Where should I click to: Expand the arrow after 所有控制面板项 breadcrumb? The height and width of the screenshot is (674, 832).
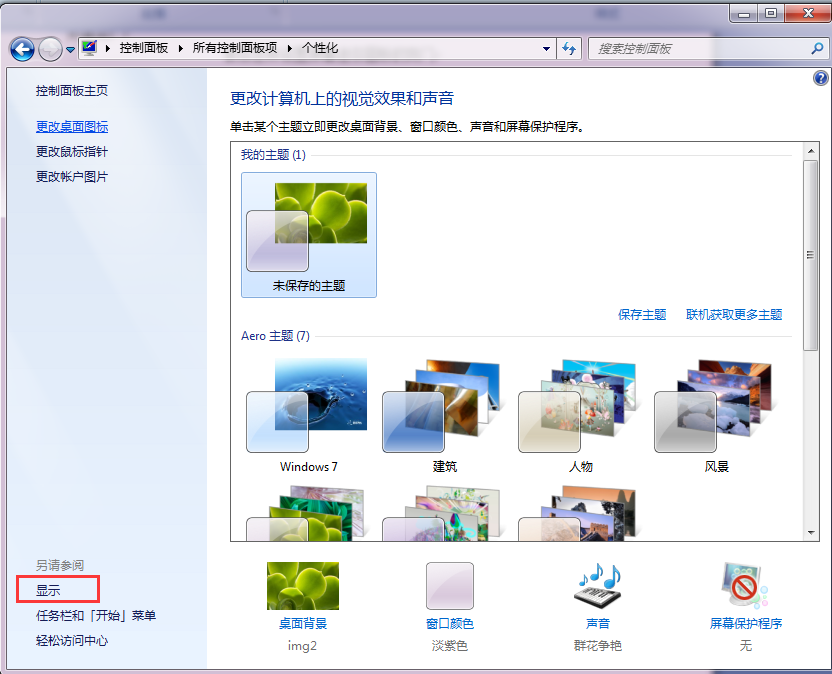[290, 49]
